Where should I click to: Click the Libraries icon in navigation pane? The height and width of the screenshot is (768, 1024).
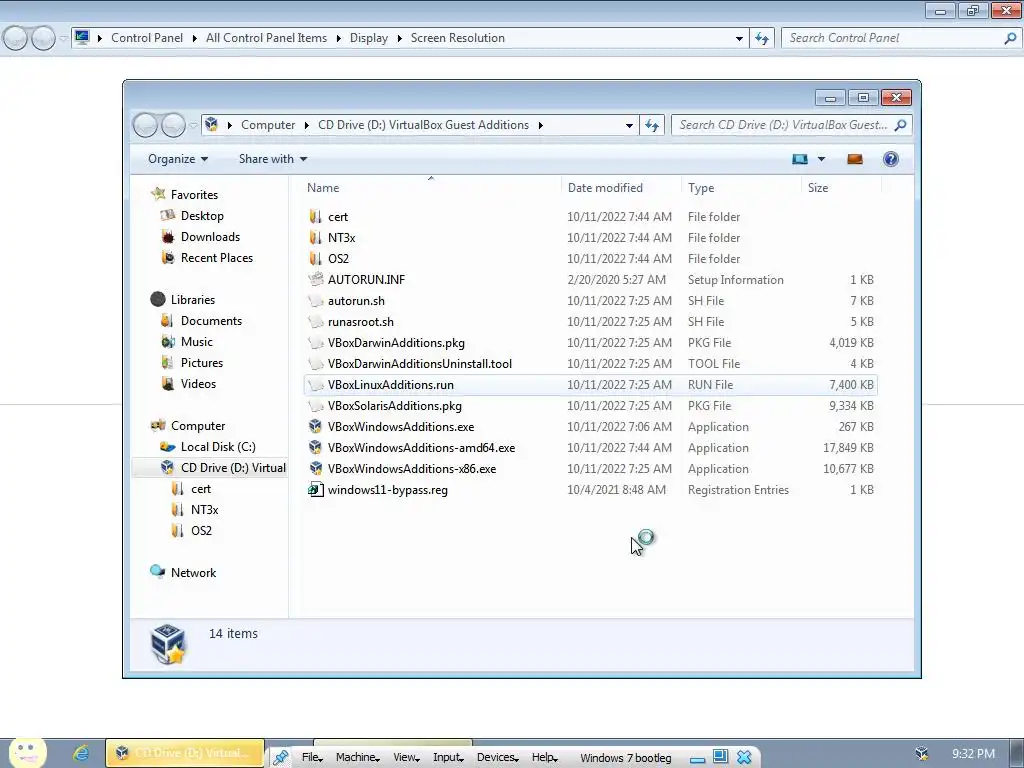click(157, 299)
